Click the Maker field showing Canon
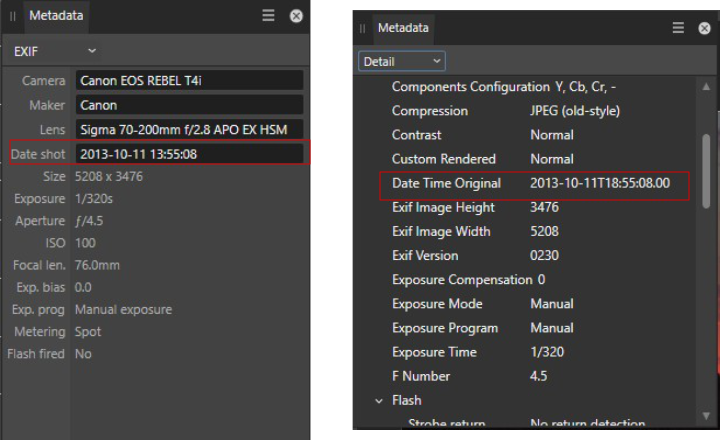Viewport: 720px width, 440px height. 189,105
